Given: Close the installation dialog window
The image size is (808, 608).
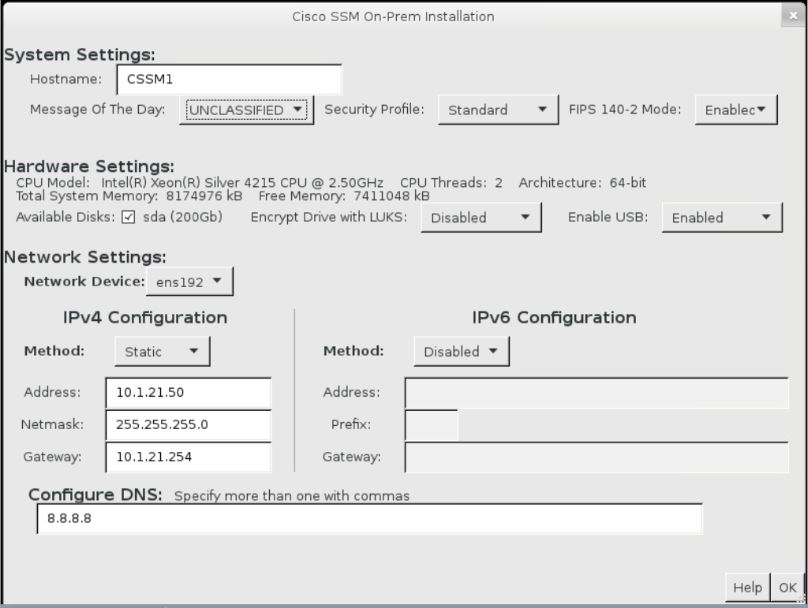Looking at the screenshot, I should pos(793,16).
